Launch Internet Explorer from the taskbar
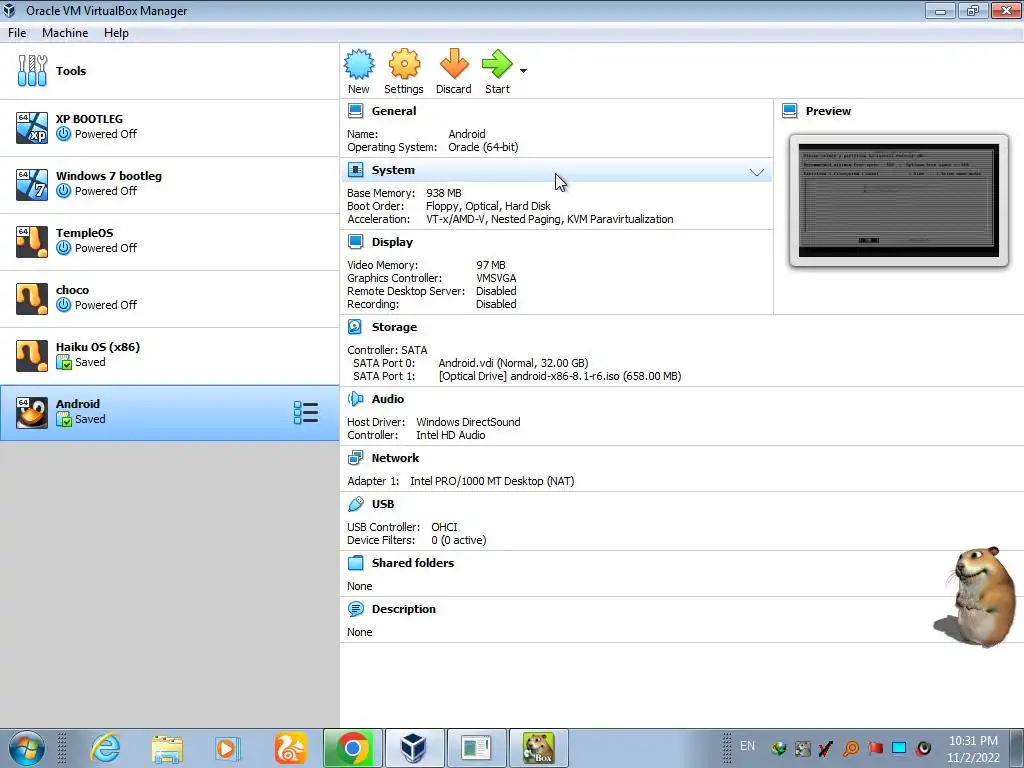Viewport: 1024px width, 768px height. pos(104,748)
